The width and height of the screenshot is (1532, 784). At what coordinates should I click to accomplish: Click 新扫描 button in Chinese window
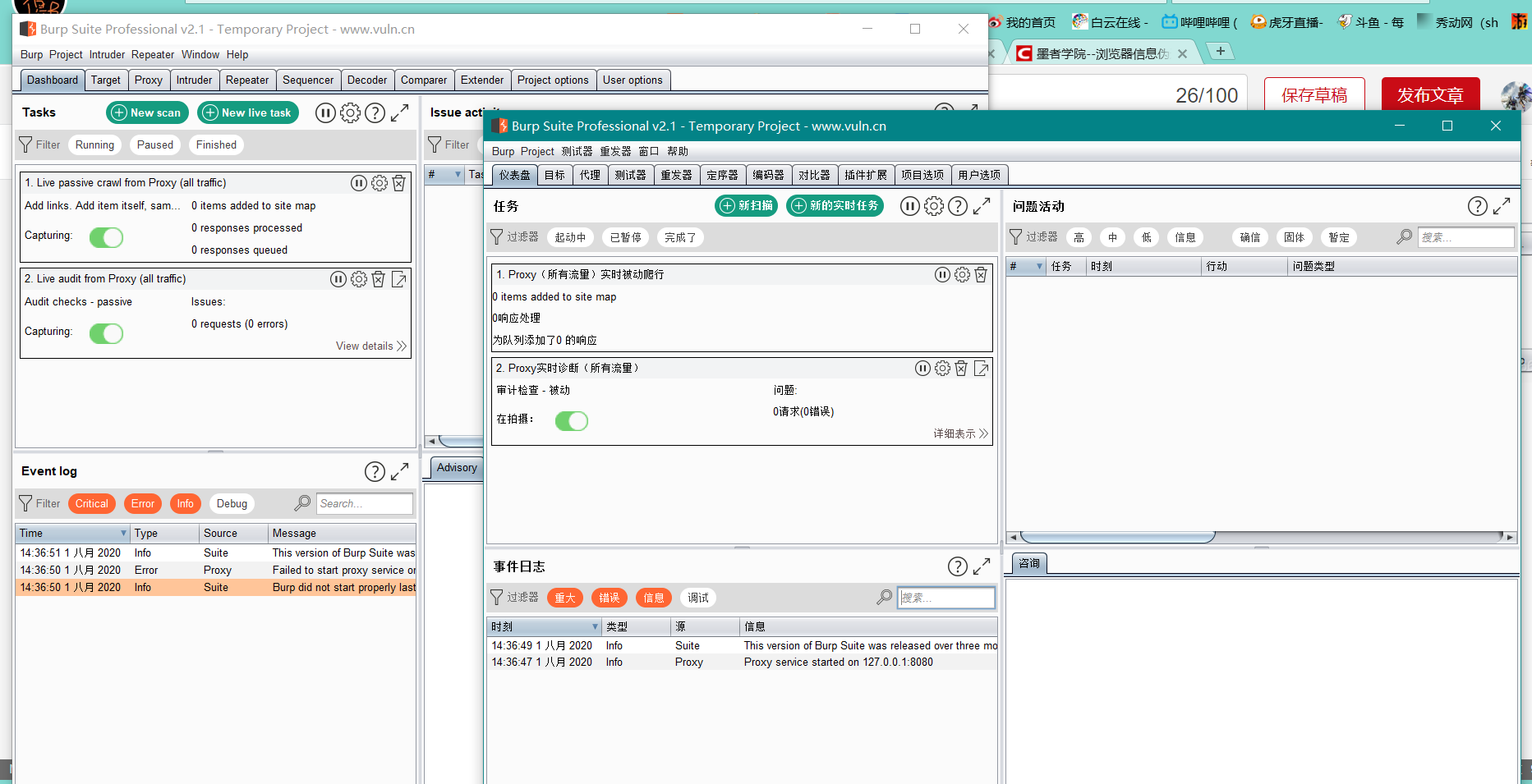pyautogui.click(x=747, y=205)
